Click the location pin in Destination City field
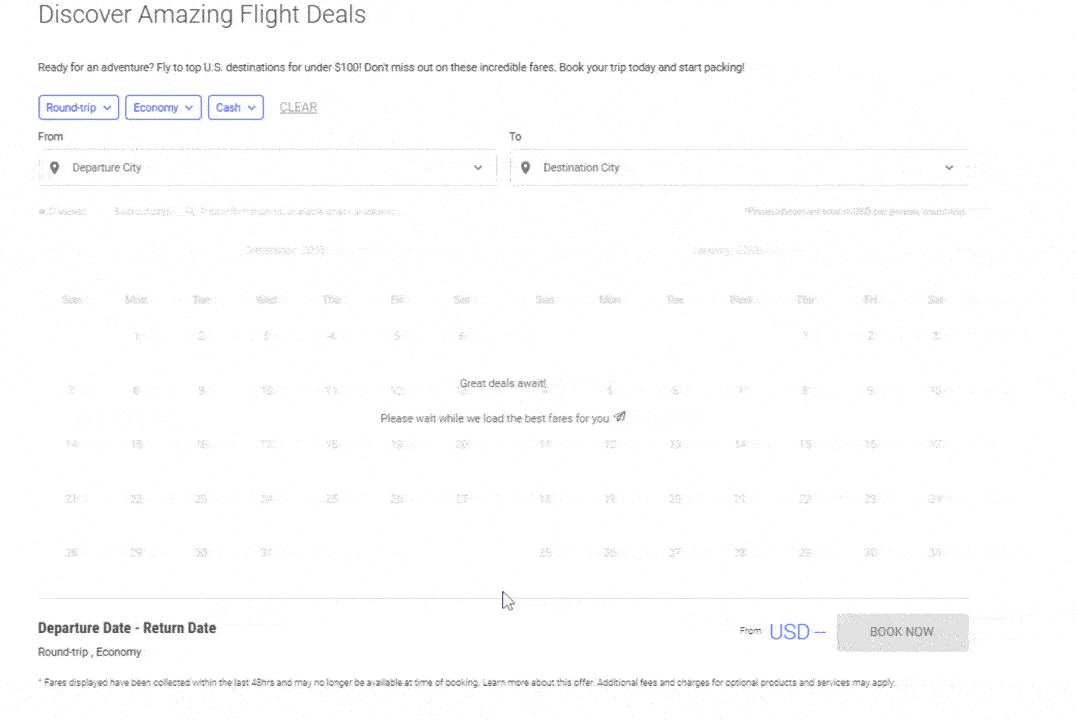 click(525, 167)
